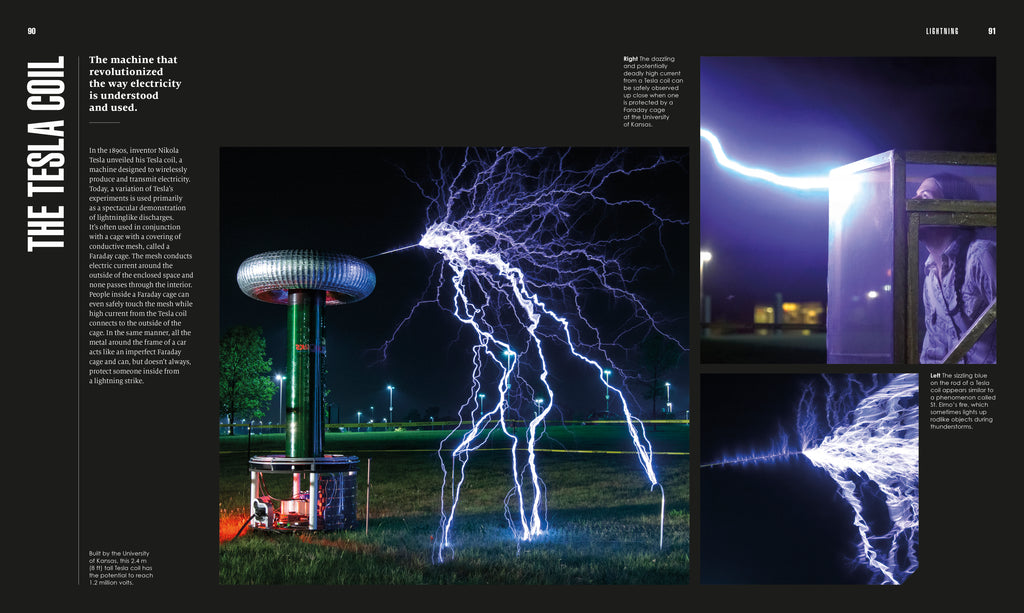The width and height of the screenshot is (1024, 613).
Task: Select the toroid top of the Tesla coil
Action: click(303, 270)
